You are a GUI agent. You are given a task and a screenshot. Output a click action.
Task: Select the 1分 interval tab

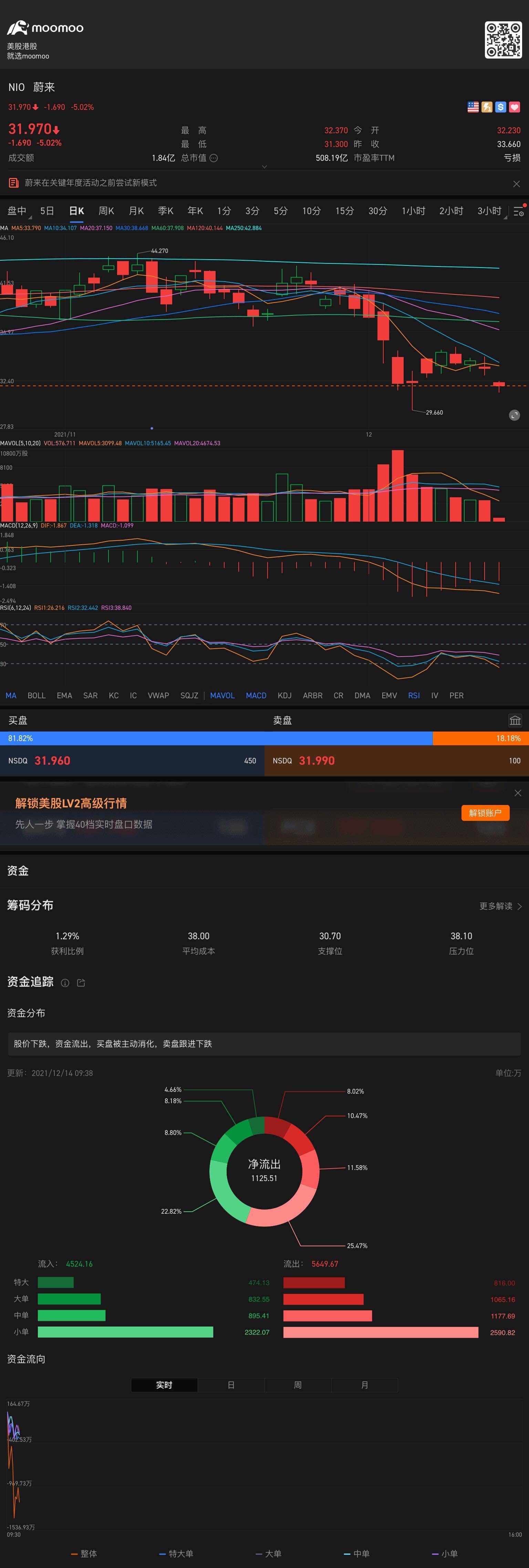click(224, 211)
